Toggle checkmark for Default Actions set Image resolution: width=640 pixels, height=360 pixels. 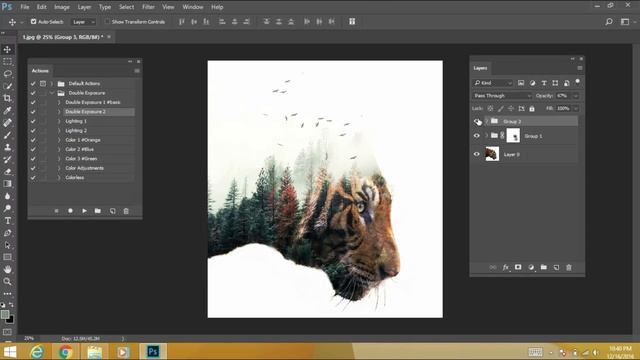point(33,84)
